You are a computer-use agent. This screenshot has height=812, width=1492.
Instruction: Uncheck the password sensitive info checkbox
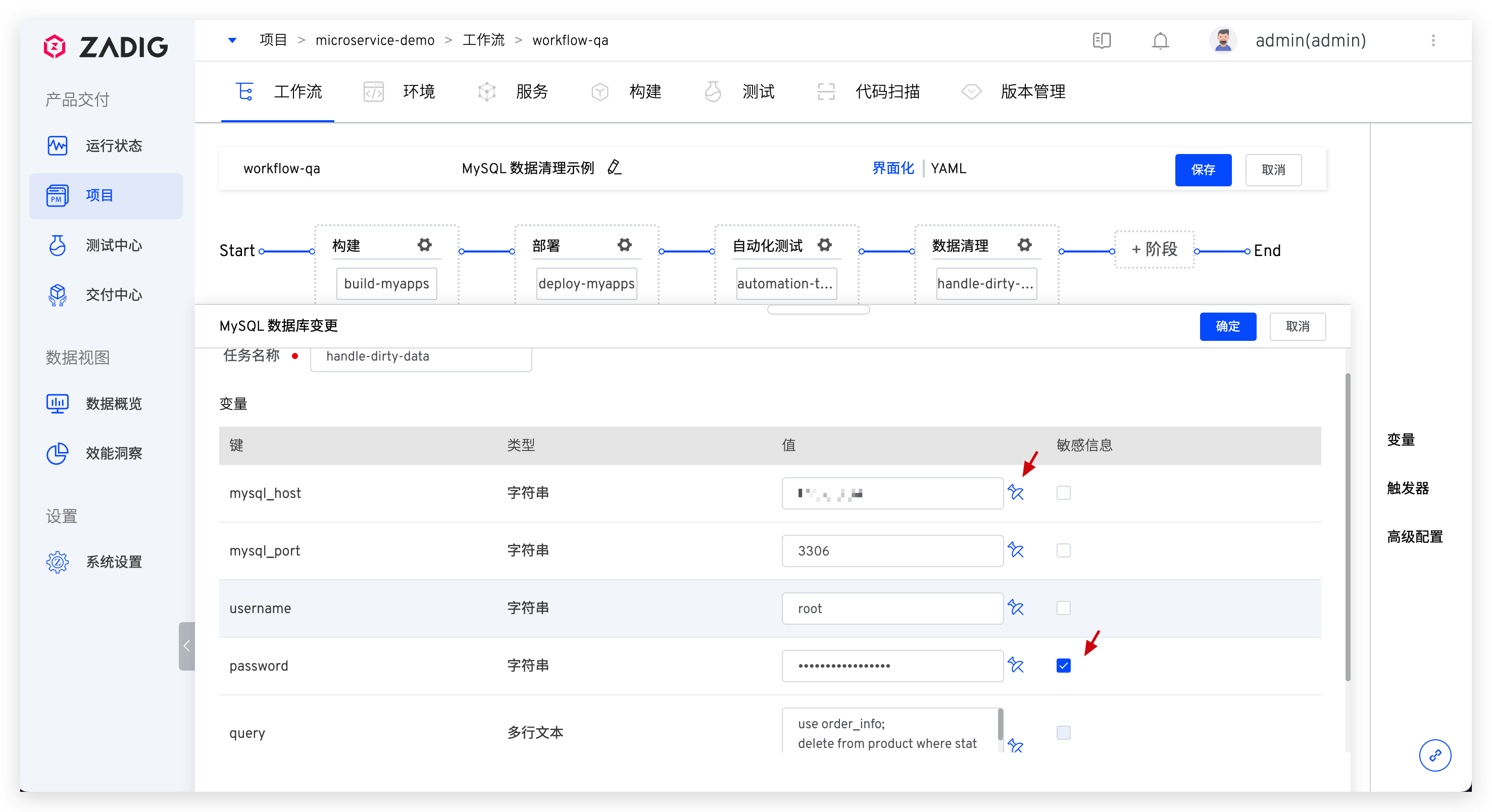point(1063,666)
